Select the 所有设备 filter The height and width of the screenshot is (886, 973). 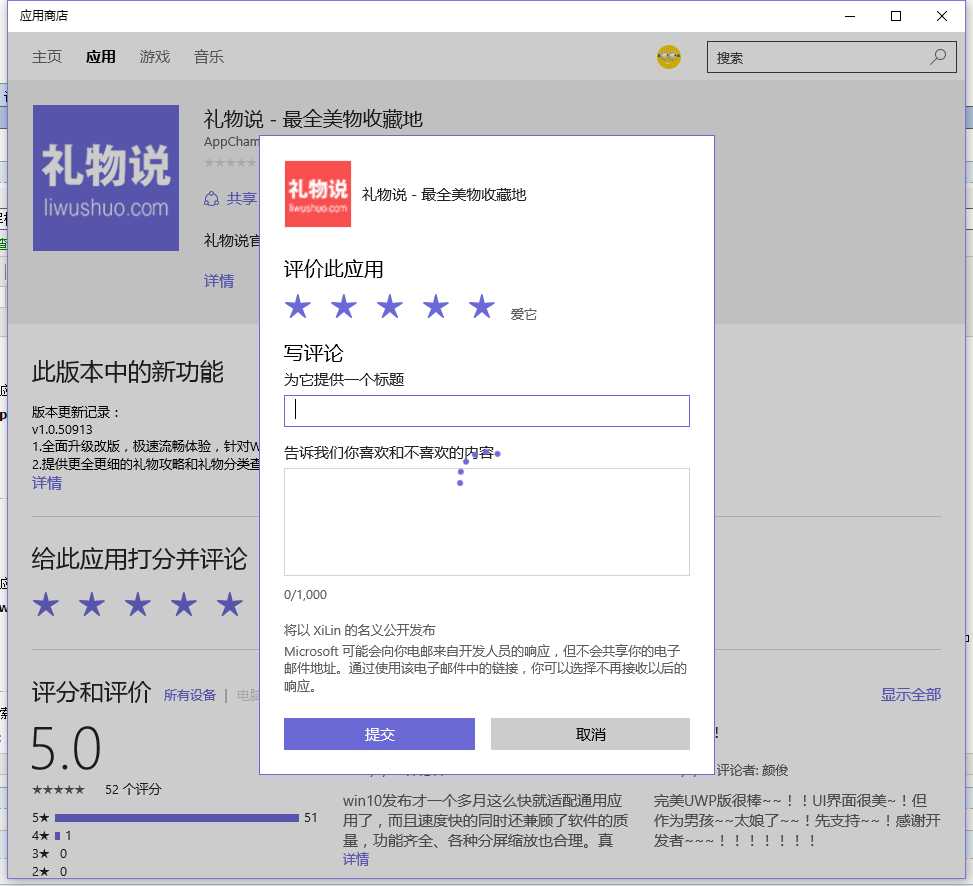click(x=190, y=695)
